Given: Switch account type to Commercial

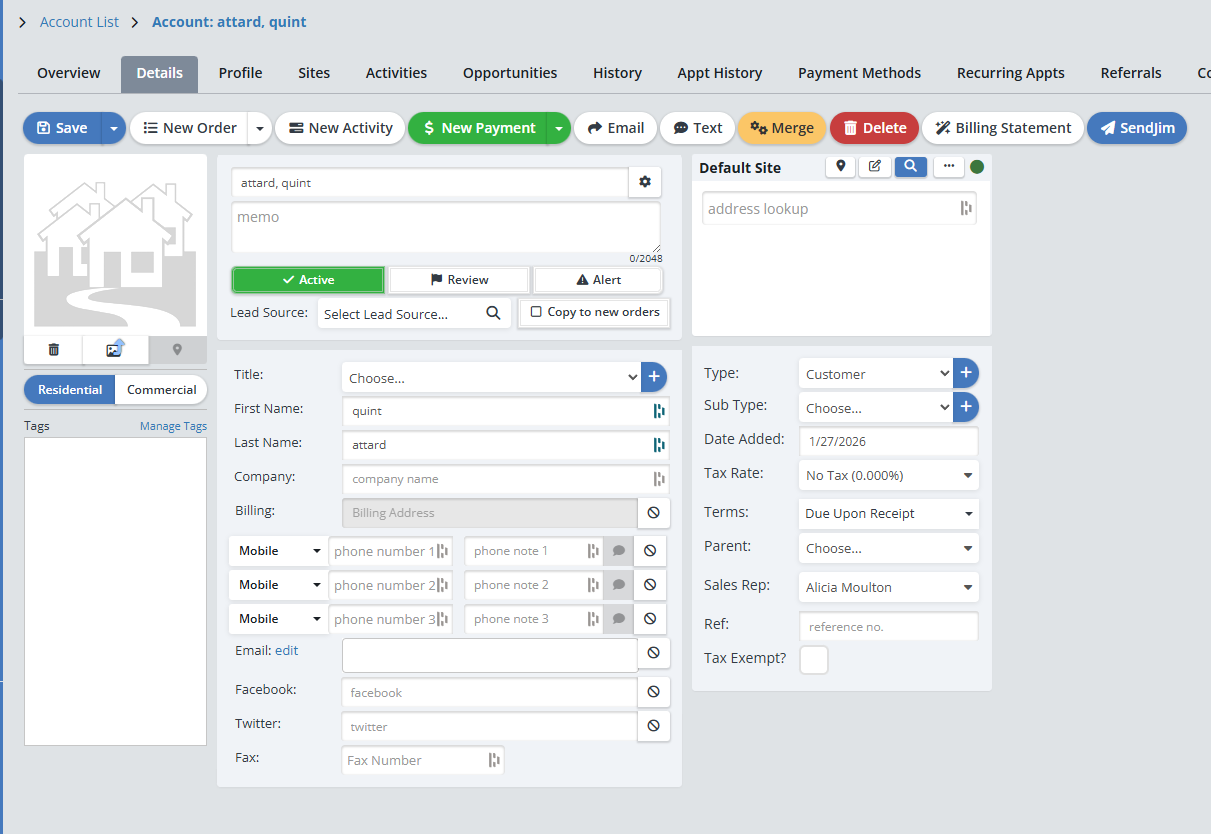Looking at the screenshot, I should coord(161,390).
